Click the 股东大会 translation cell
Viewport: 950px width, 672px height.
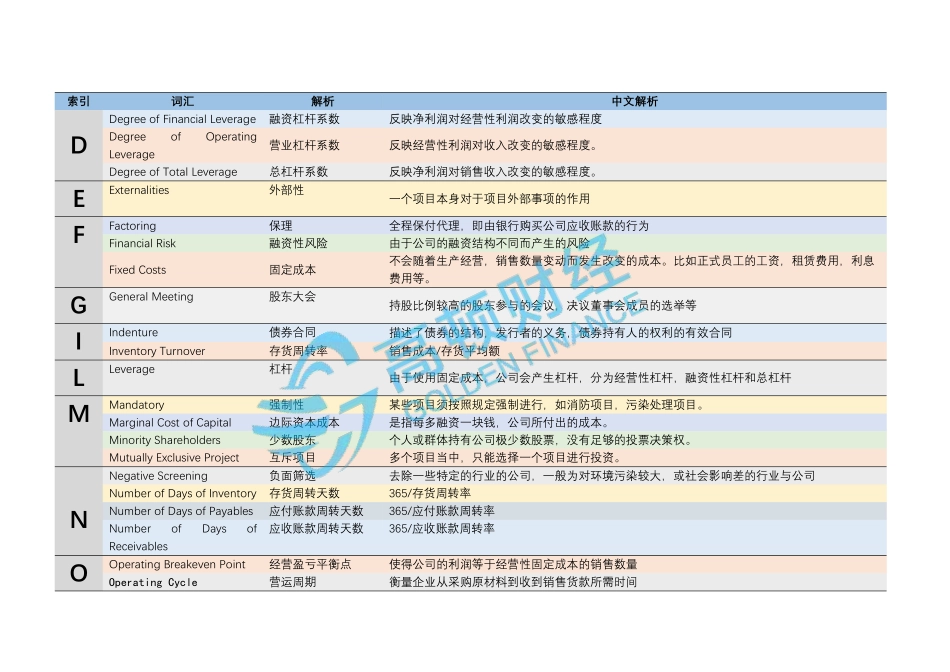tap(293, 297)
